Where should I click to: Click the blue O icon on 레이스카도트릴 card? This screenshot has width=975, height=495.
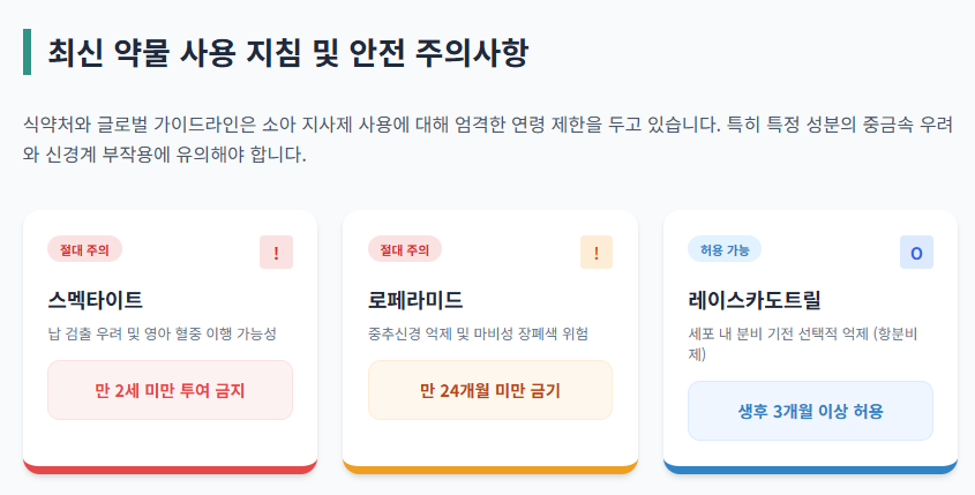[x=917, y=252]
